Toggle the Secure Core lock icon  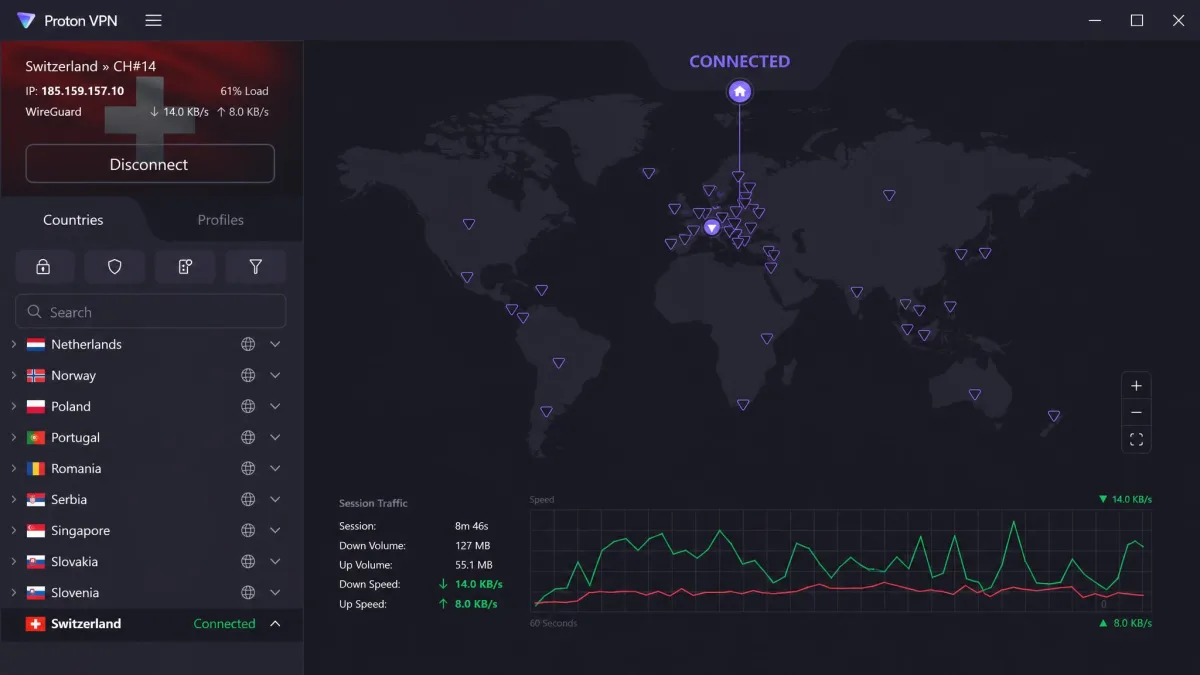coord(43,267)
